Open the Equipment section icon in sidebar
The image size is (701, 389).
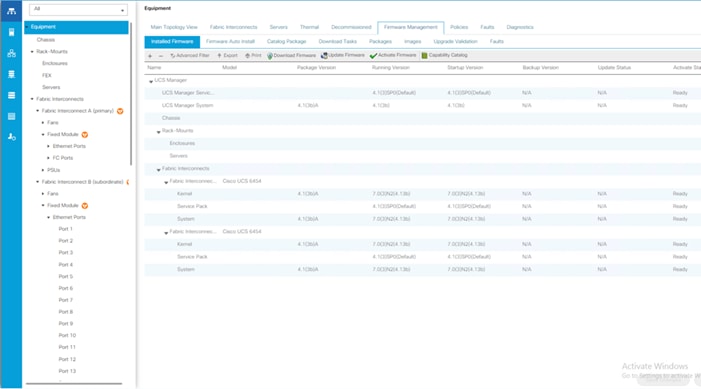11,11
